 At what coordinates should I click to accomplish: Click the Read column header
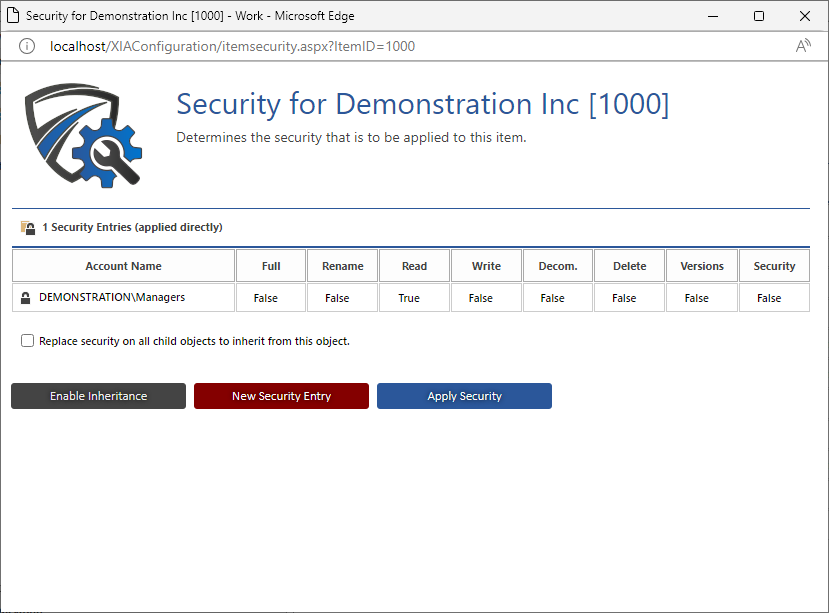pyautogui.click(x=414, y=266)
